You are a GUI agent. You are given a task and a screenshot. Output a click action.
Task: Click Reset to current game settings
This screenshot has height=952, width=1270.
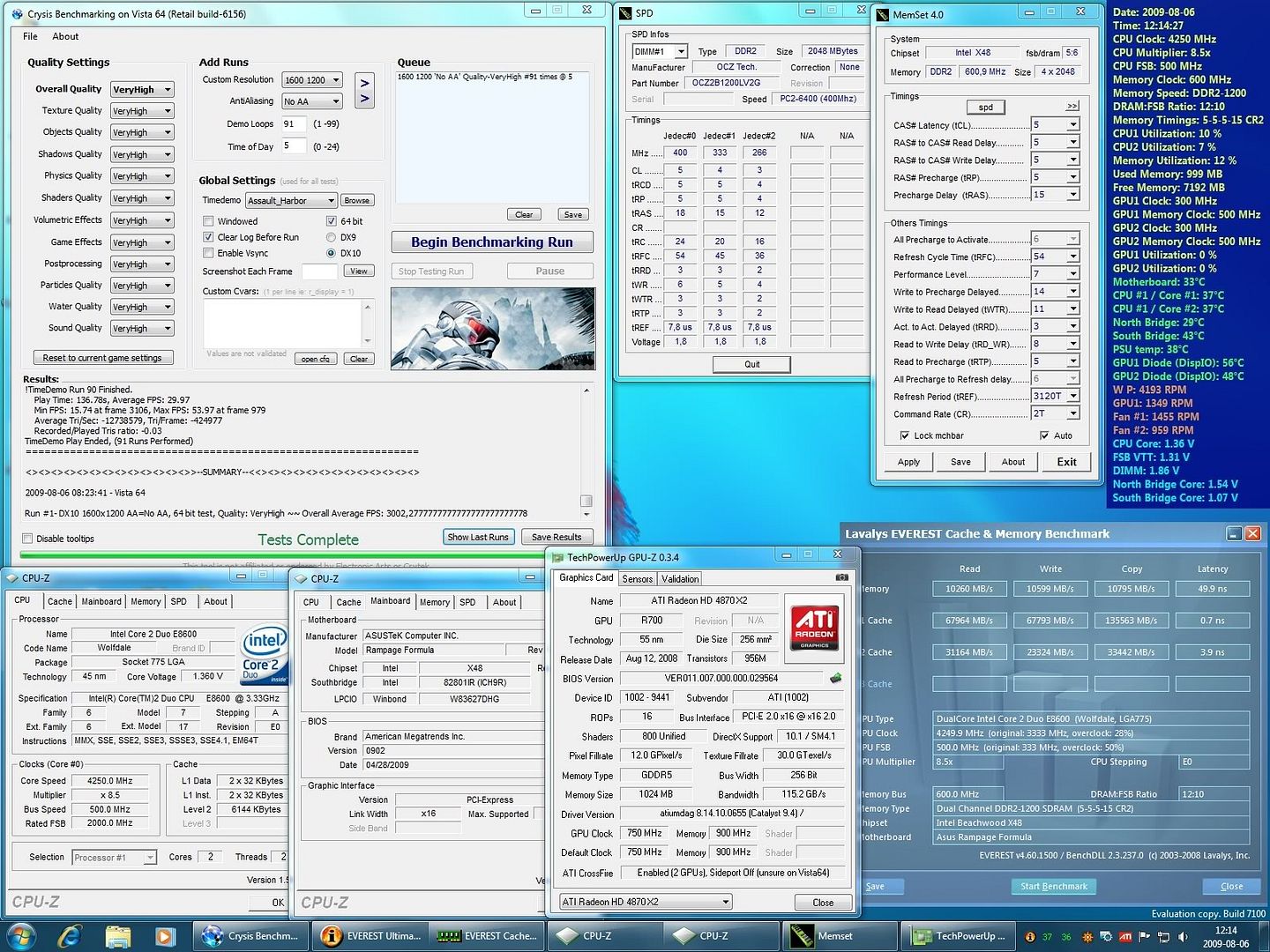(x=102, y=358)
